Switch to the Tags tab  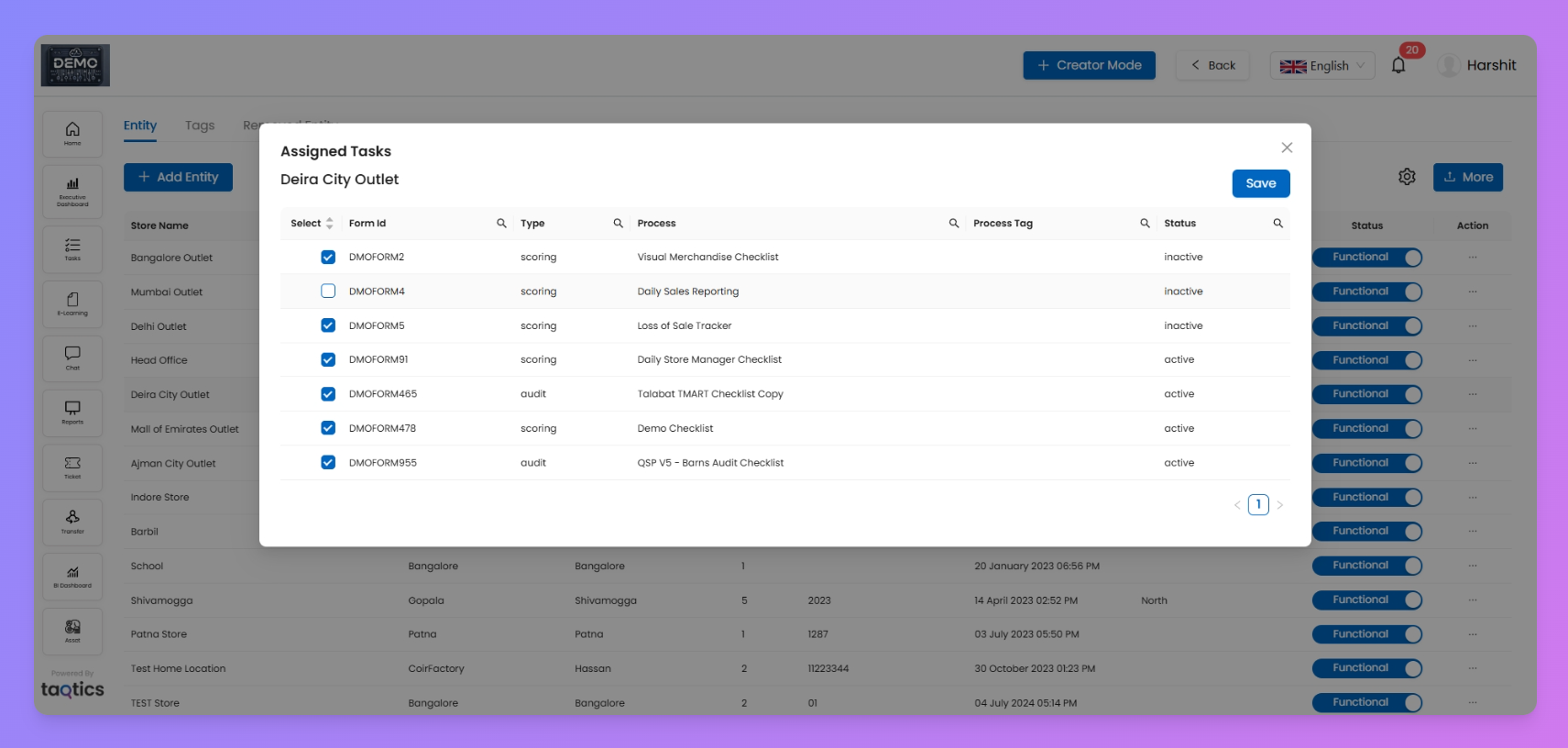[x=200, y=126]
